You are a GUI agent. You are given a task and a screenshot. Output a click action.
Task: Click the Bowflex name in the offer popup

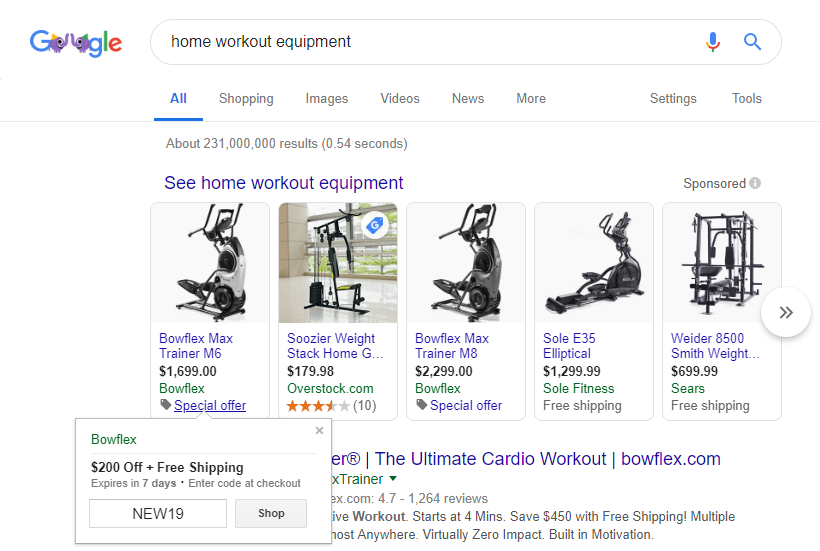click(113, 439)
